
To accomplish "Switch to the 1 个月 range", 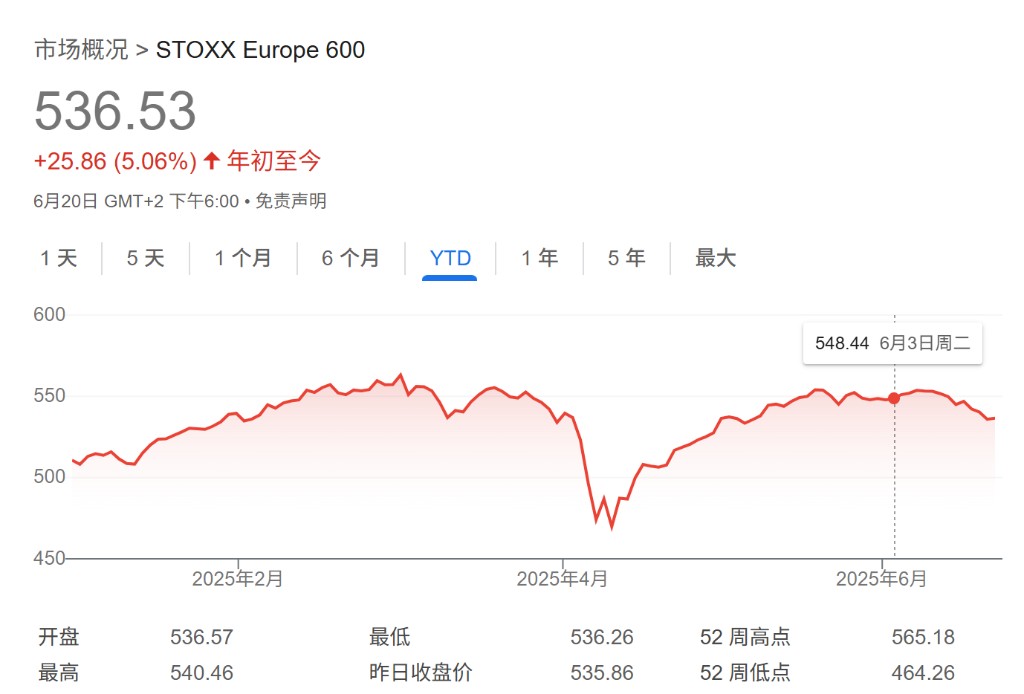I will [x=243, y=258].
